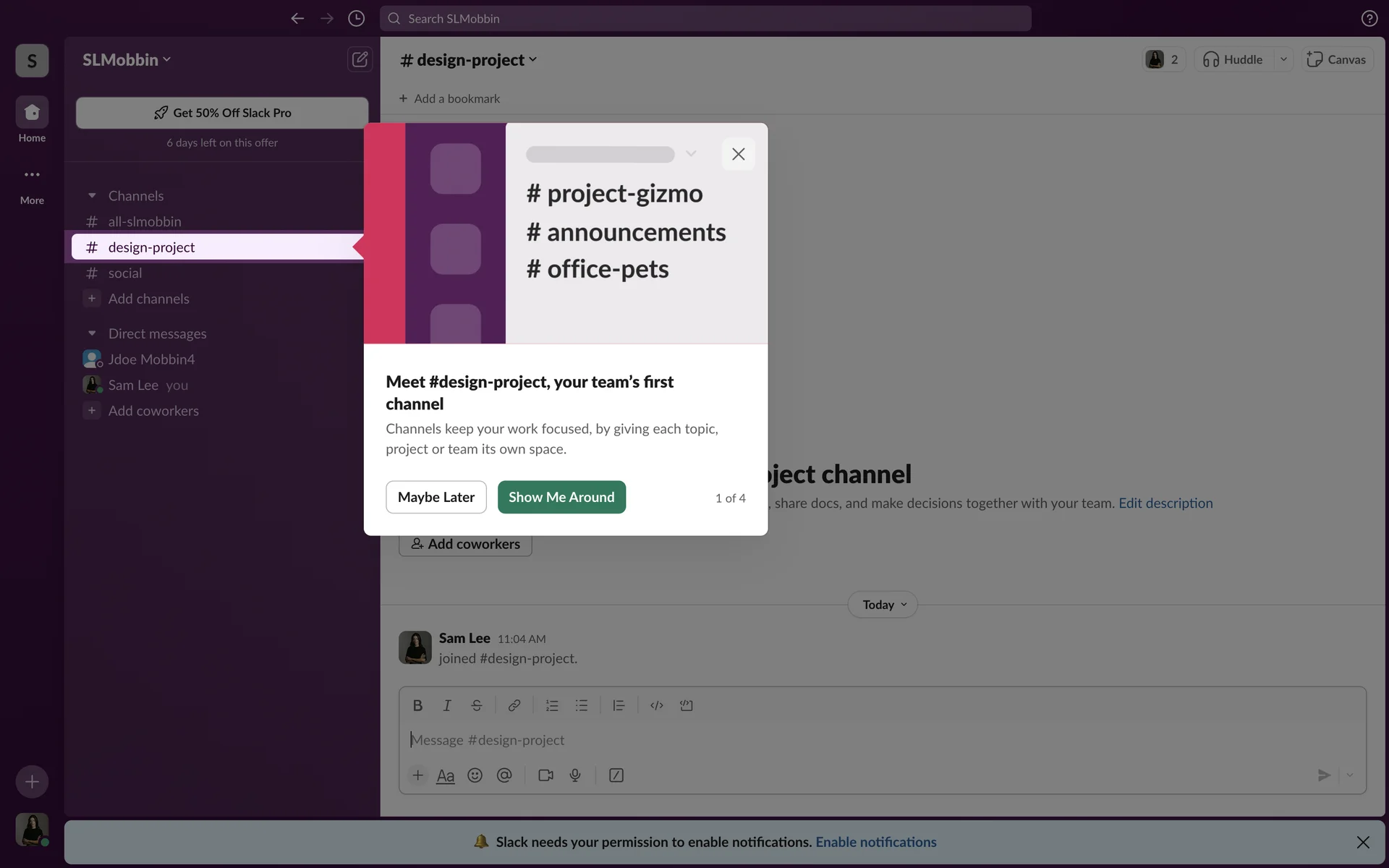Insert a code block
Image resolution: width=1389 pixels, height=868 pixels.
tap(686, 705)
